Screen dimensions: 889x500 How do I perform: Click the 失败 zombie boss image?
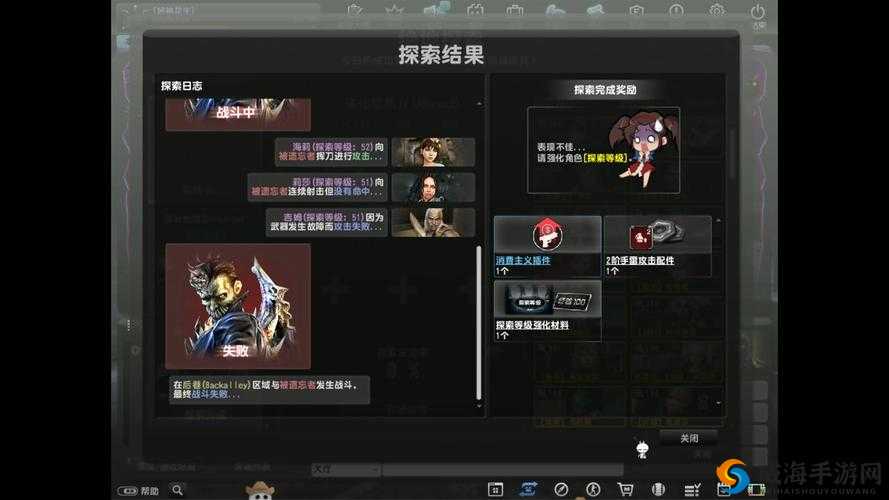click(x=238, y=306)
